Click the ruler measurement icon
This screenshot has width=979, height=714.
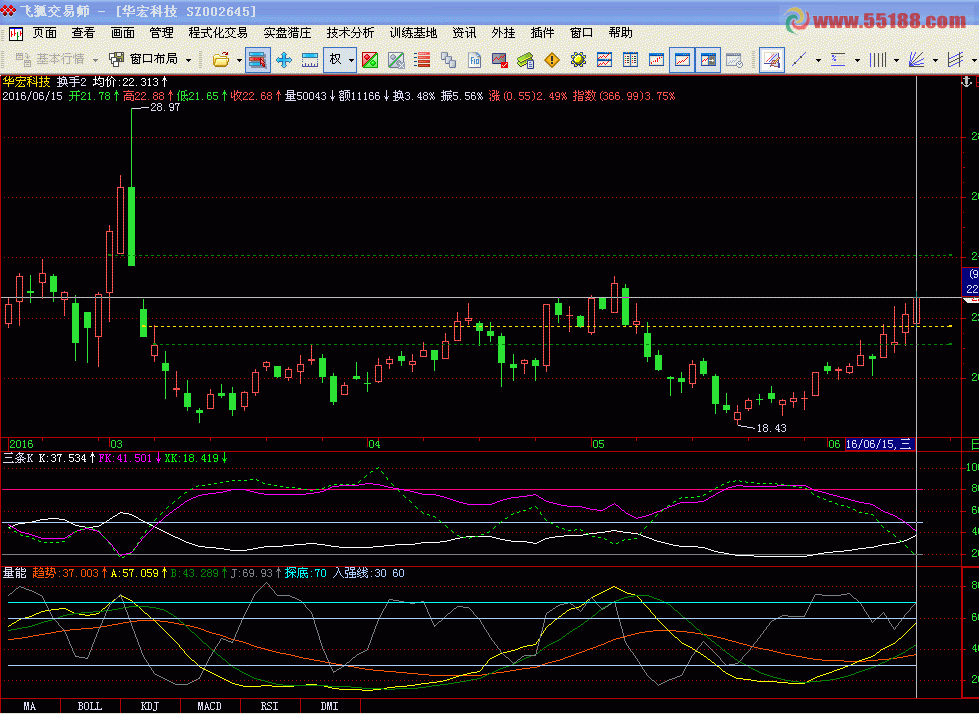(310, 60)
